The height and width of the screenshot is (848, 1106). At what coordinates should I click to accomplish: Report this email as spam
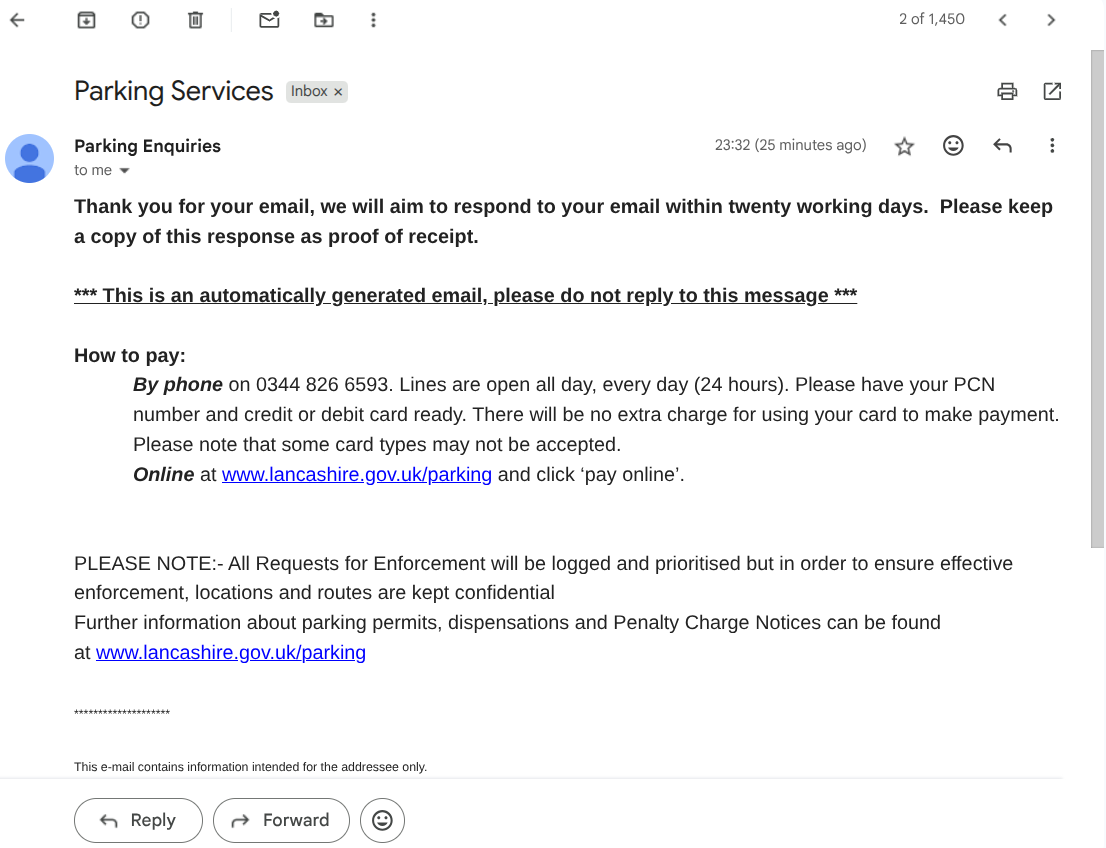click(x=140, y=20)
